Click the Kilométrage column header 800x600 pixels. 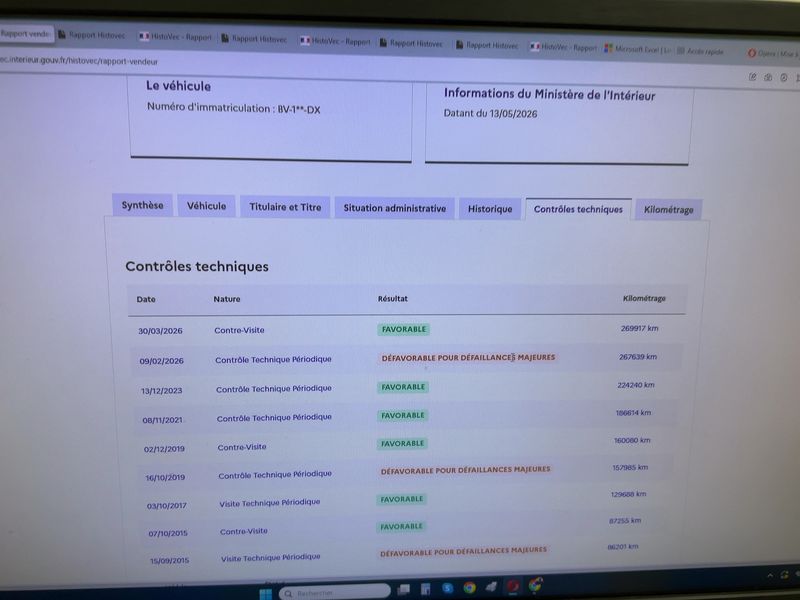[x=644, y=298]
